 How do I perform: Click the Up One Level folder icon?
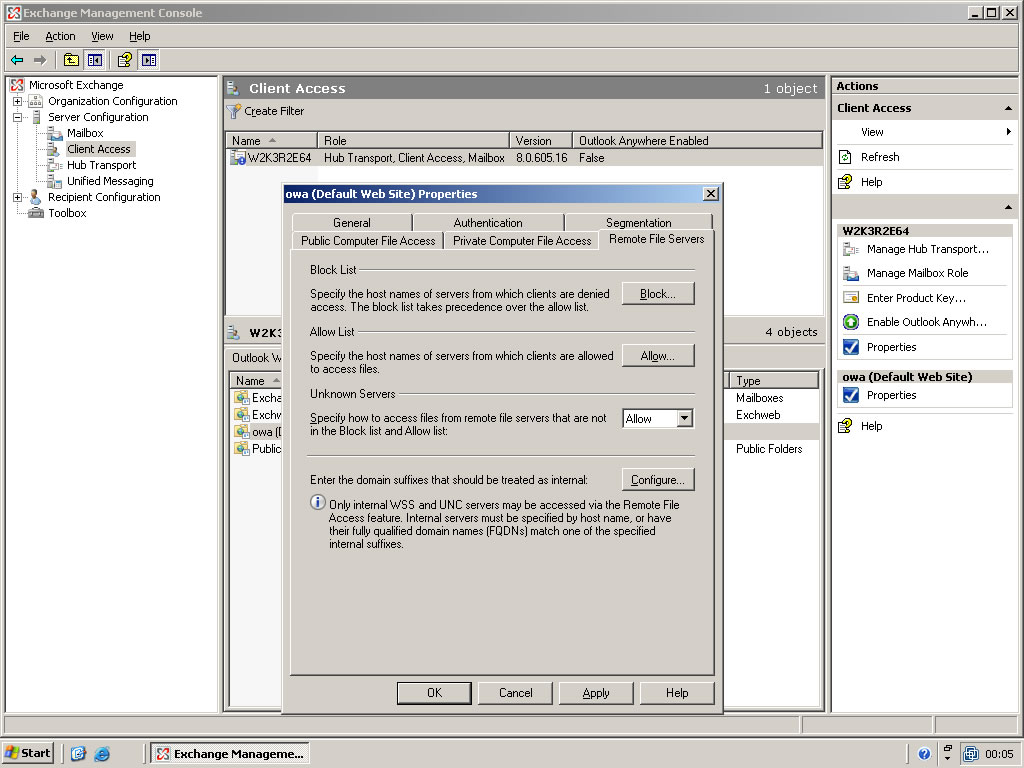[71, 60]
